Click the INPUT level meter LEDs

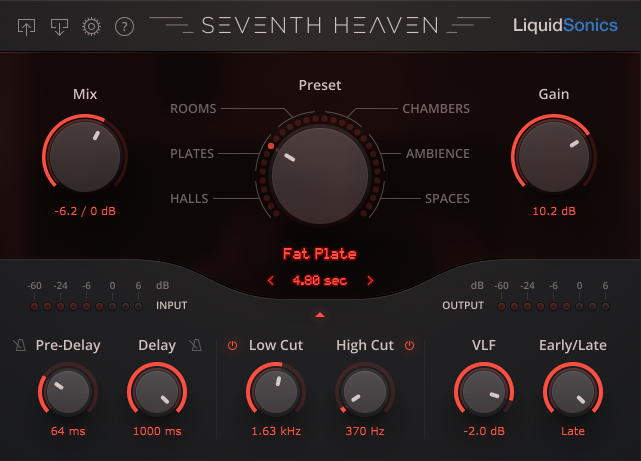[x=86, y=306]
